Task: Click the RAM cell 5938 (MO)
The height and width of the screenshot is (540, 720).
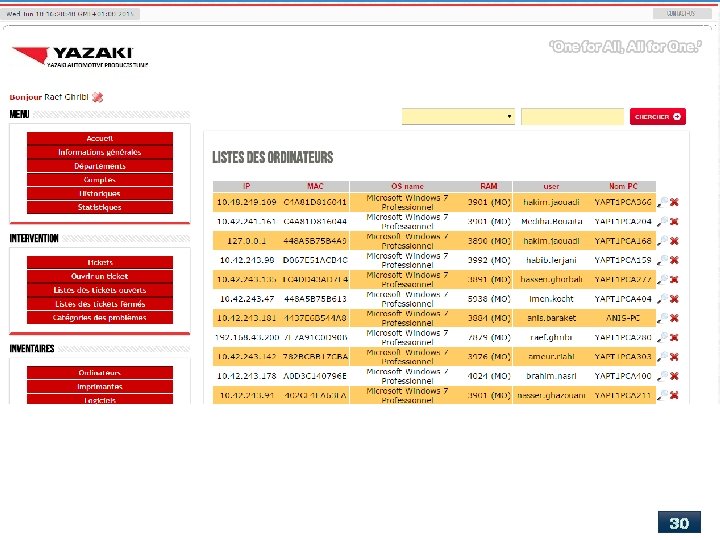Action: pos(489,298)
